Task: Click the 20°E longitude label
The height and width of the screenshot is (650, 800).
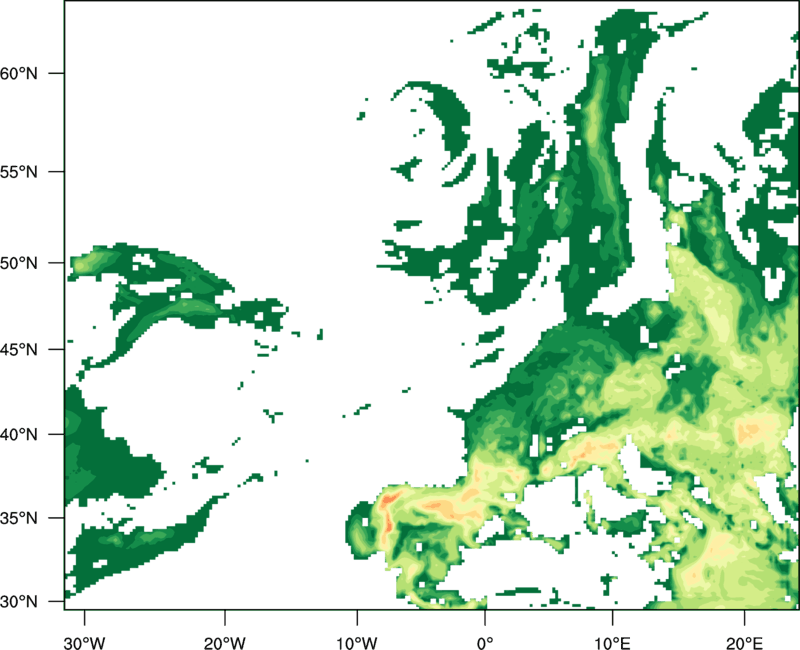Action: [x=744, y=643]
